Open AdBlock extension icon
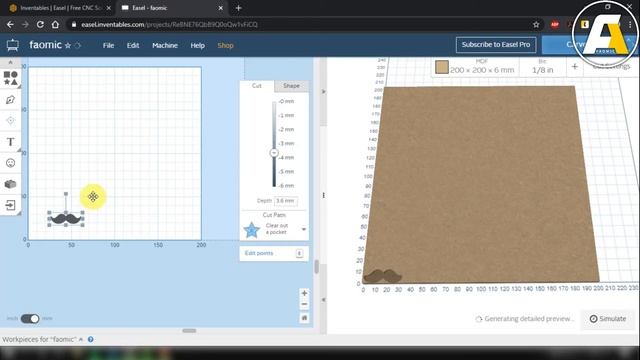640x360 pixels. tap(555, 24)
